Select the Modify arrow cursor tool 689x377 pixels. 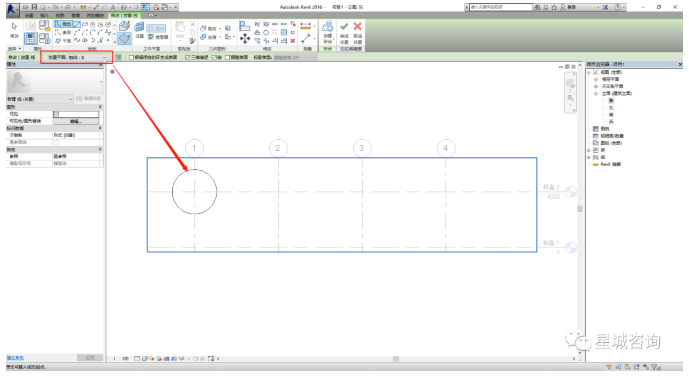(x=14, y=26)
